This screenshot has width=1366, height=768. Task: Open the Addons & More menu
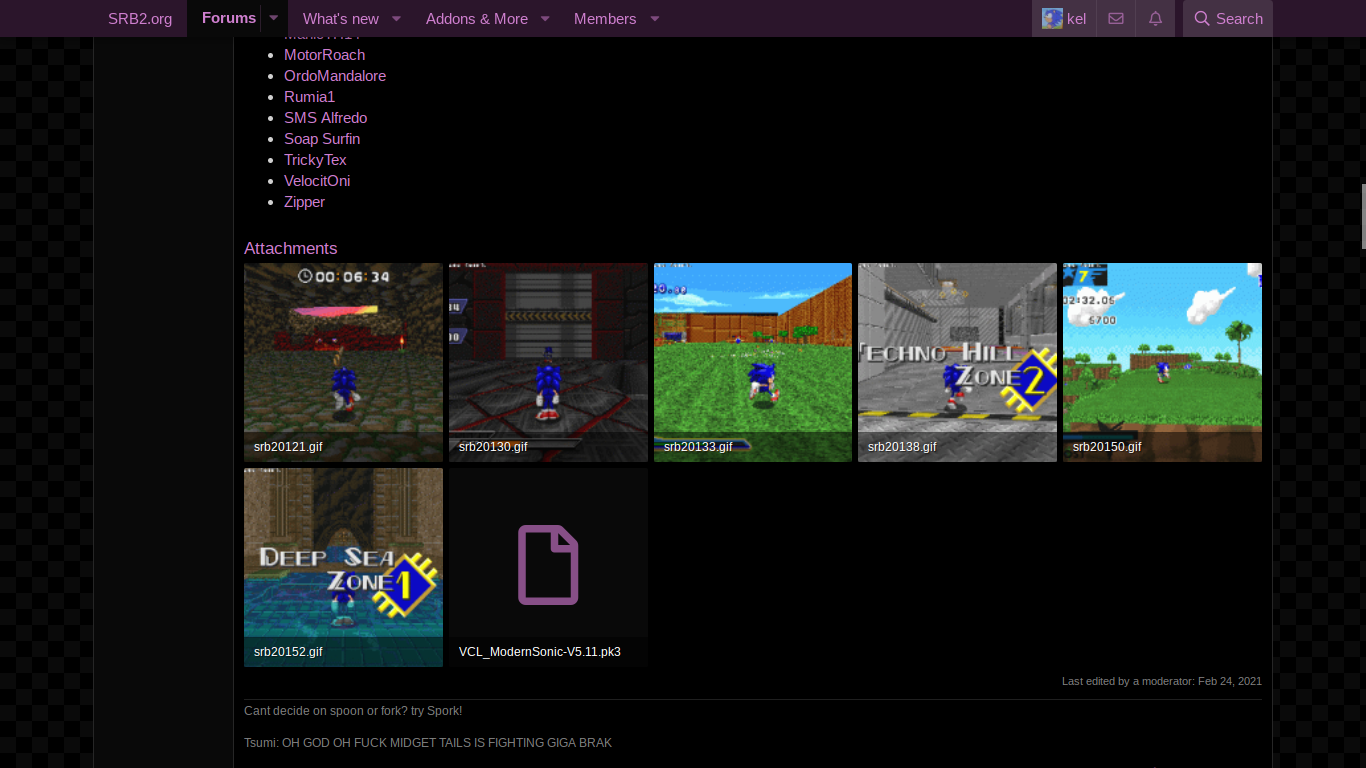click(477, 19)
